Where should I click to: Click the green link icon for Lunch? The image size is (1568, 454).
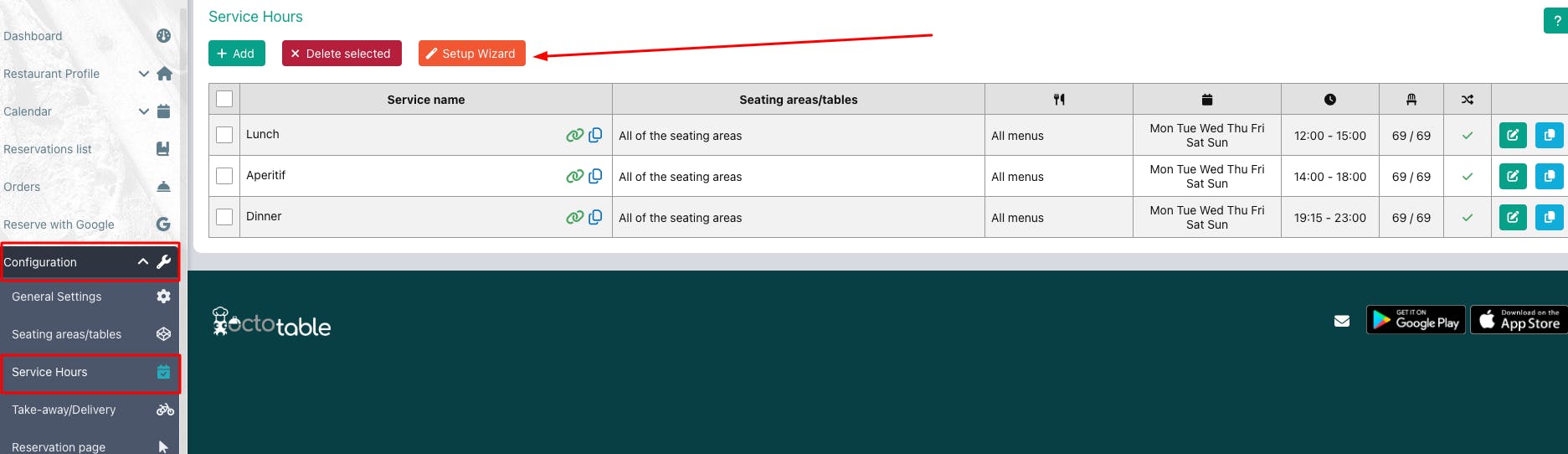pyautogui.click(x=574, y=135)
